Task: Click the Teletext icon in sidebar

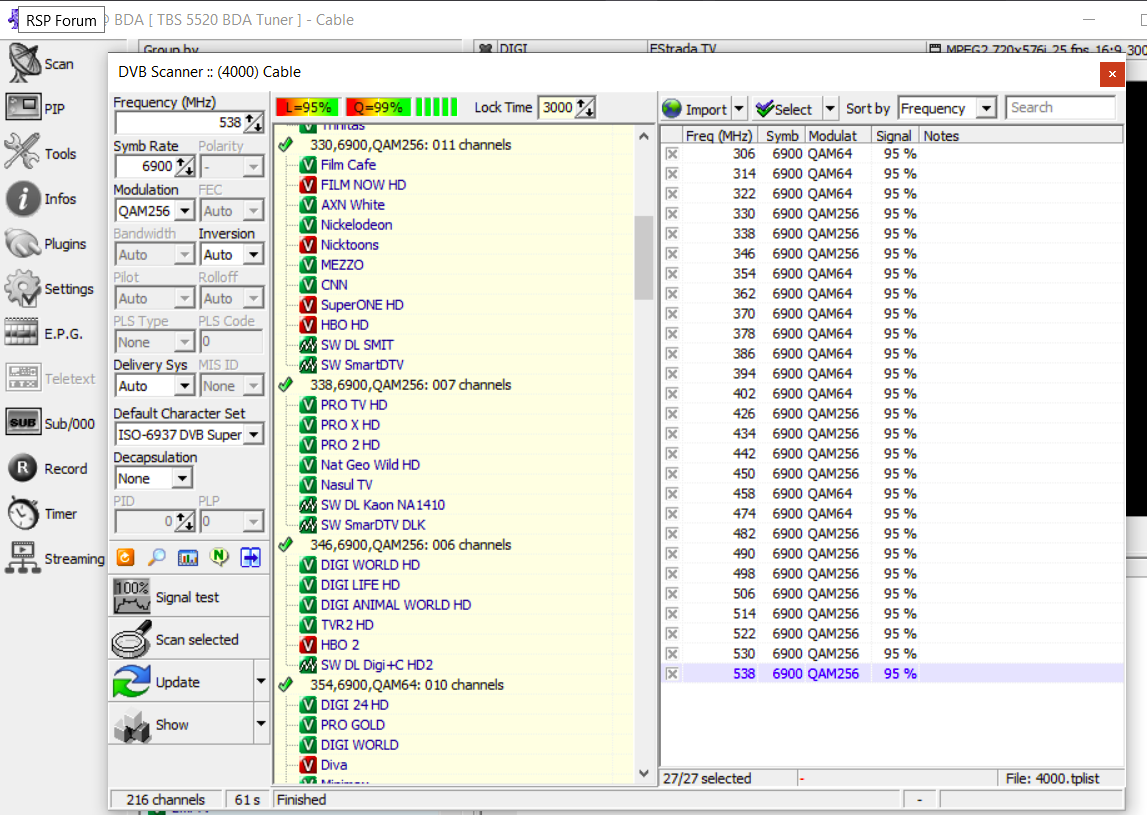Action: click(x=23, y=378)
